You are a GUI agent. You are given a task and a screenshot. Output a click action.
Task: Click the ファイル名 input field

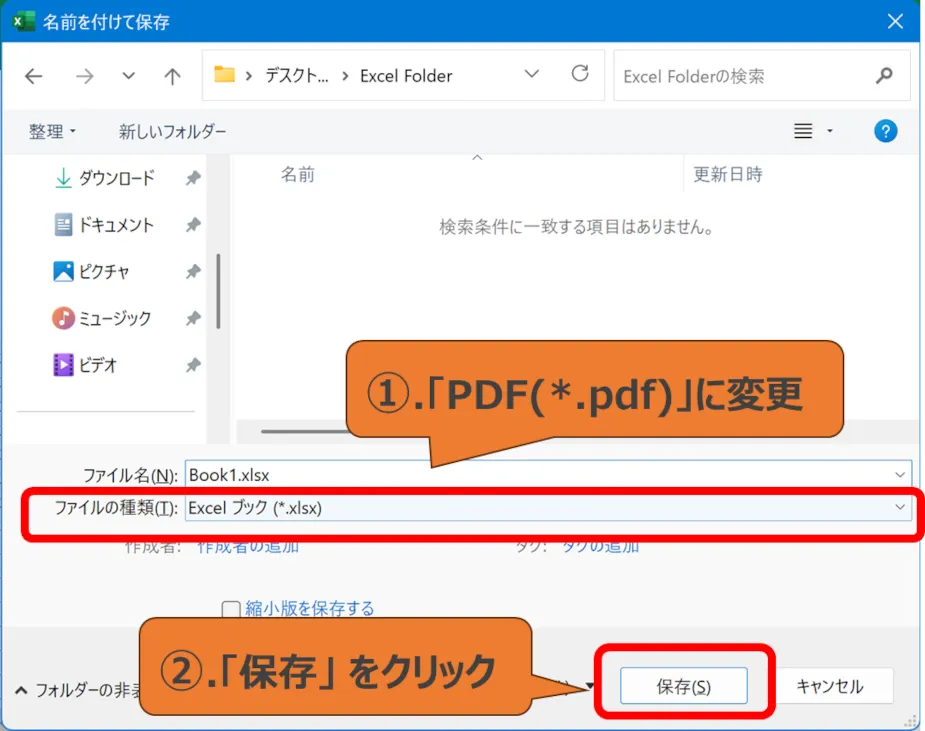[x=540, y=475]
